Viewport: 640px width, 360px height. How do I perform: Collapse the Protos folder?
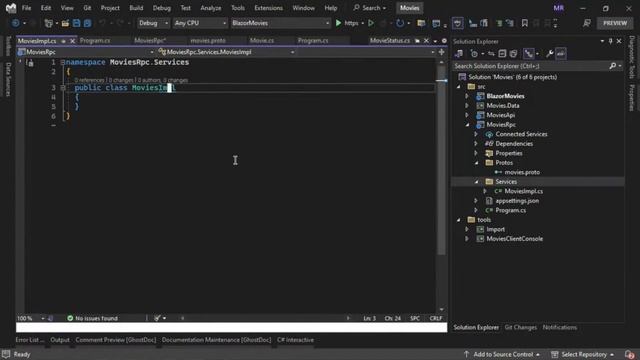pos(476,163)
